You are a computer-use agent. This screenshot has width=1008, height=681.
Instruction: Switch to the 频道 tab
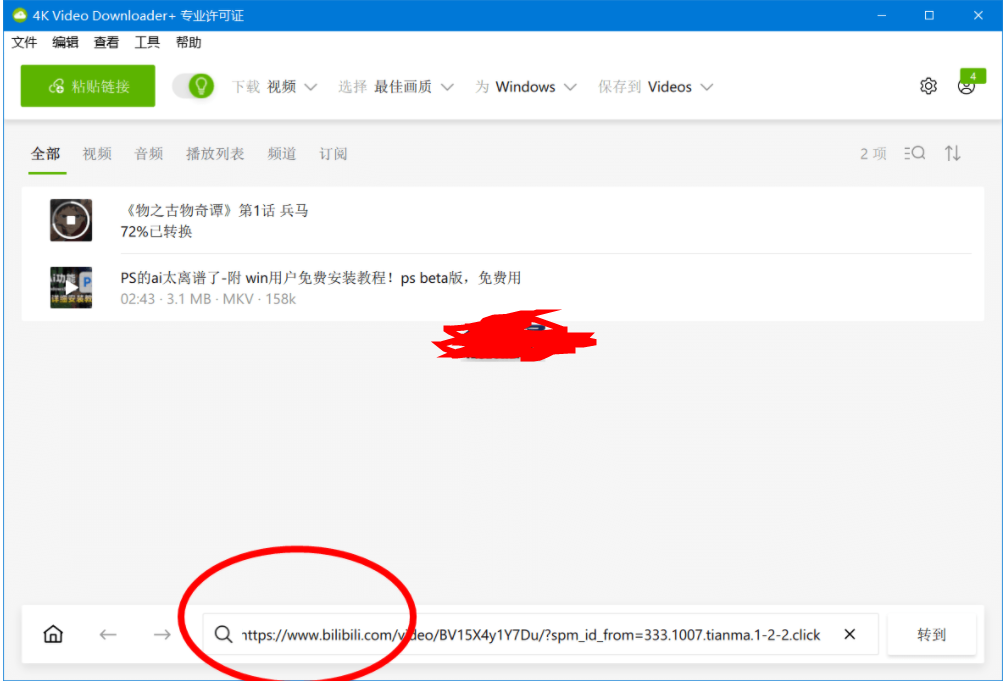(x=282, y=154)
